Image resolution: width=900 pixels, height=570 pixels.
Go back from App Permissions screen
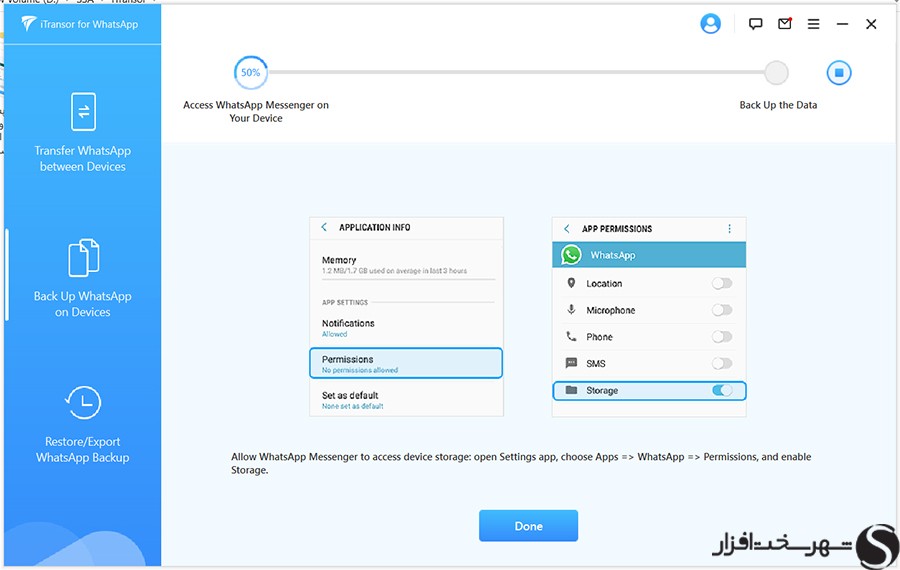pyautogui.click(x=567, y=228)
